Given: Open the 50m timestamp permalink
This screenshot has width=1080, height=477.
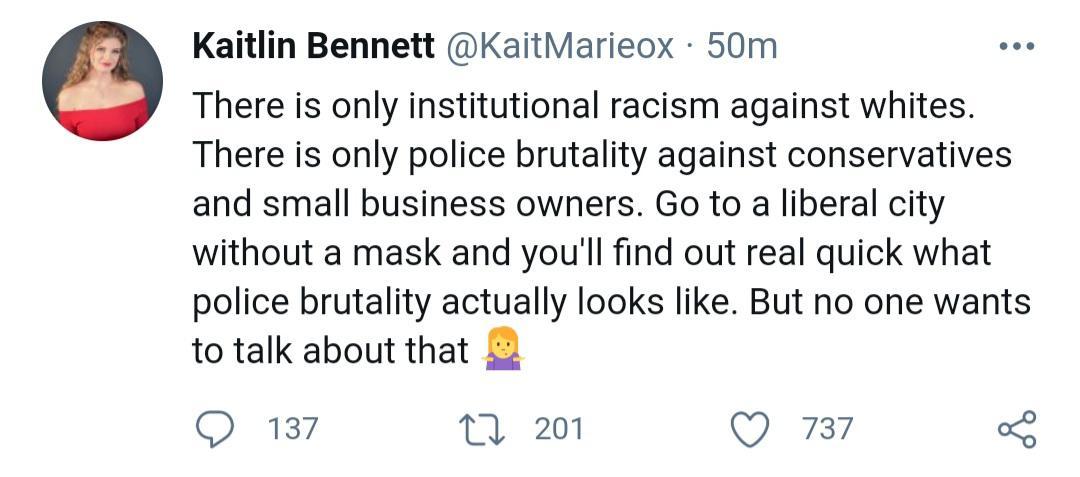Looking at the screenshot, I should click(x=742, y=46).
